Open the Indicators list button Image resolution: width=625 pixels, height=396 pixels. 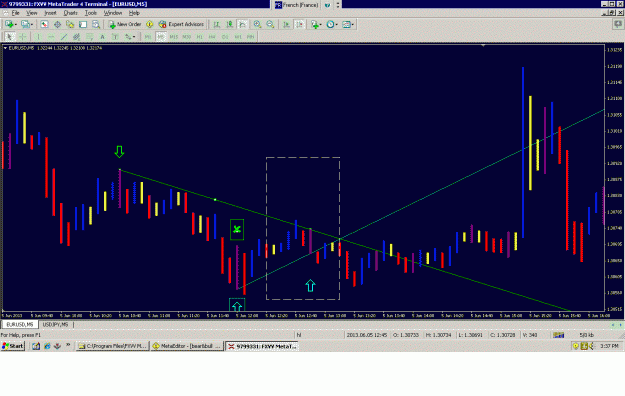coord(314,24)
